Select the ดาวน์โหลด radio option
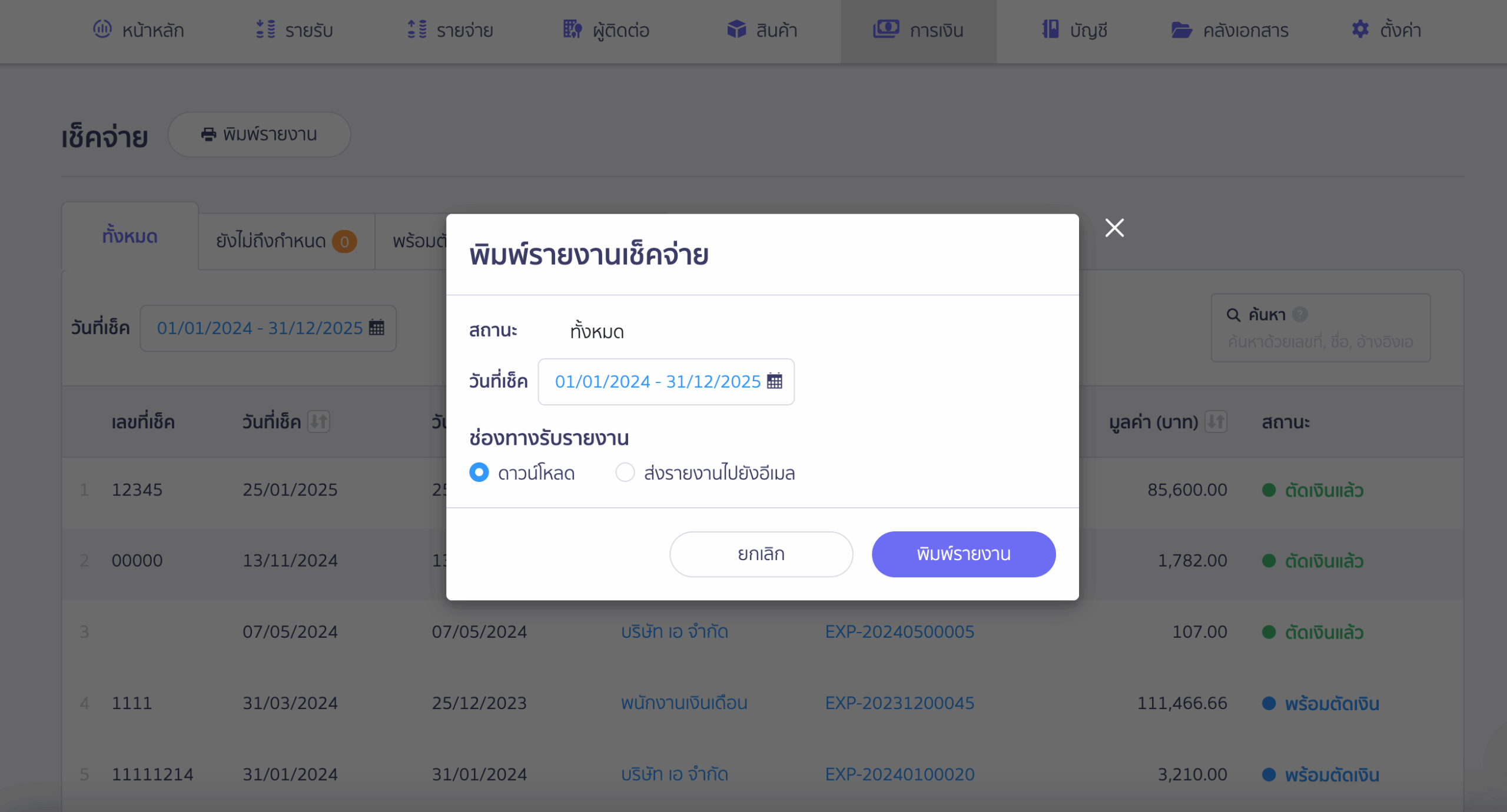Screen dimensions: 1507x812 point(479,472)
